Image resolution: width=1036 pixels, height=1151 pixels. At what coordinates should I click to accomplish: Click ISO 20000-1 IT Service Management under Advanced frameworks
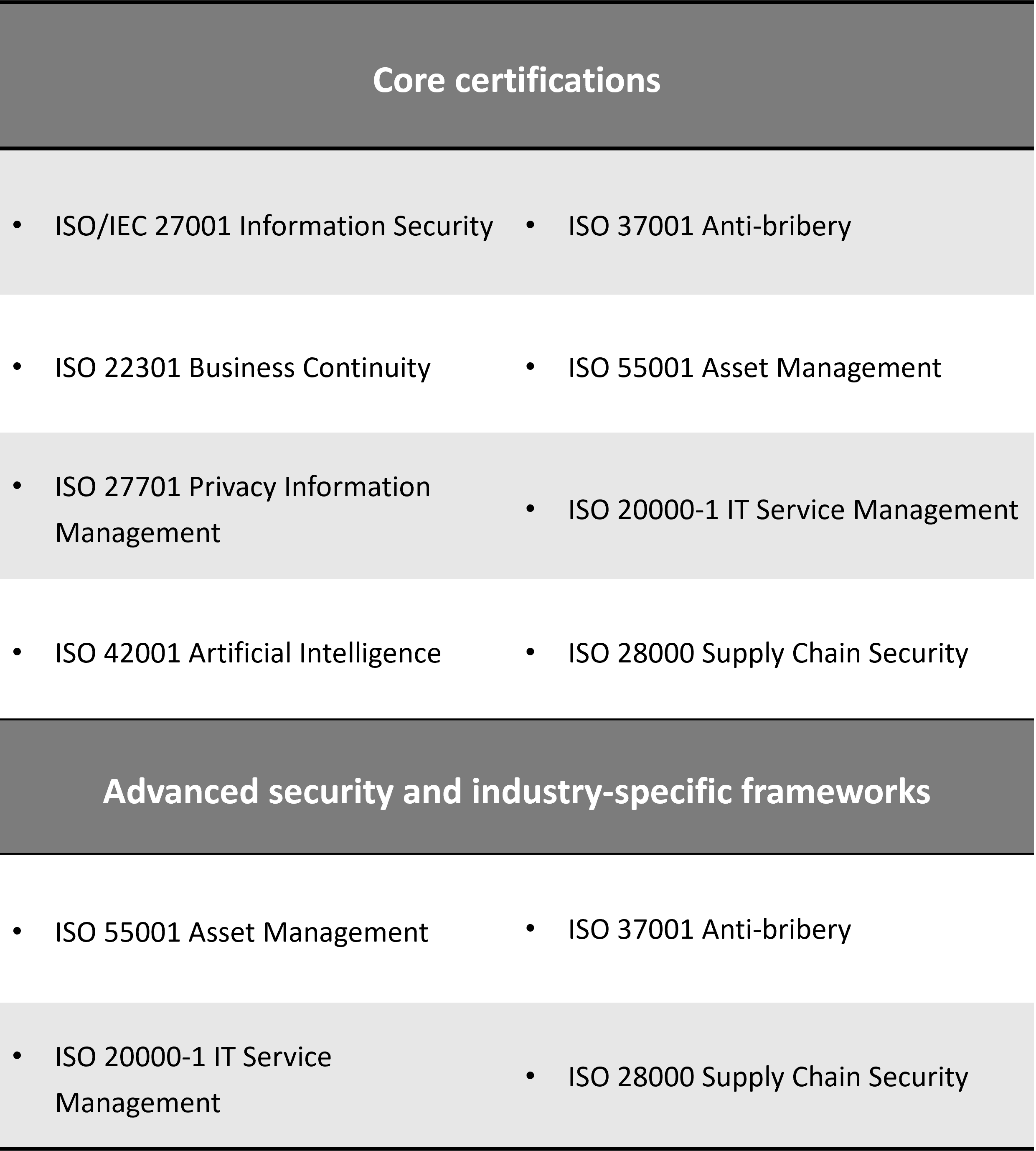(x=193, y=1080)
